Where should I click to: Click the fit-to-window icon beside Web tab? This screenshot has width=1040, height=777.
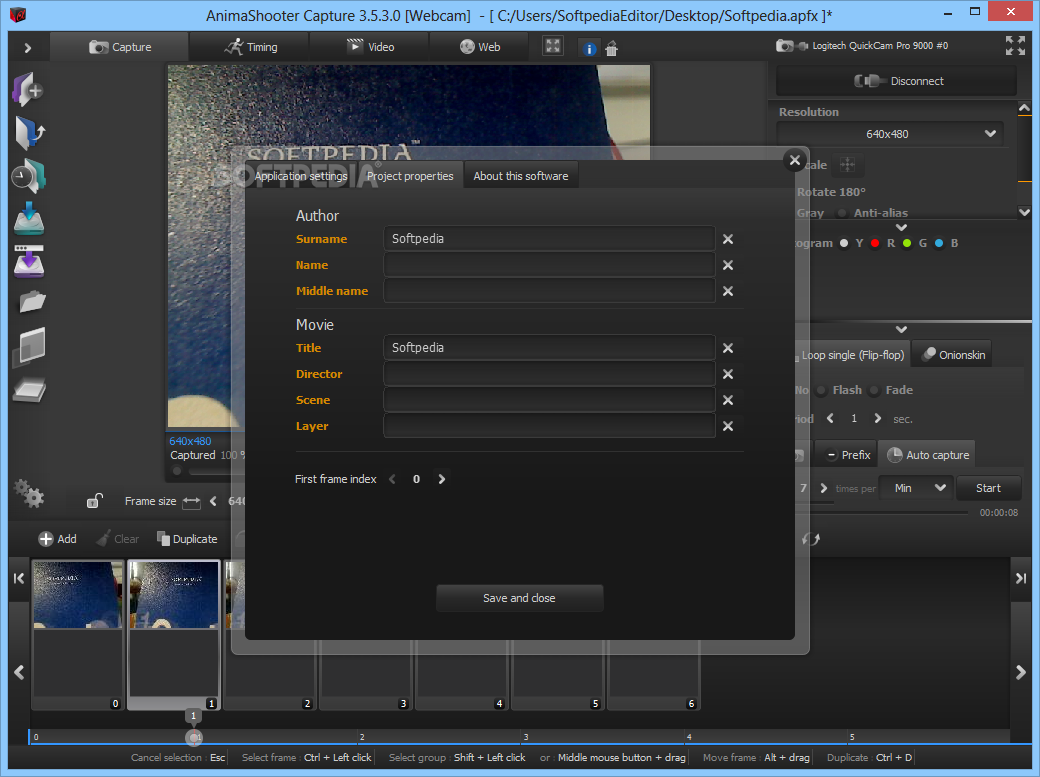[x=552, y=46]
